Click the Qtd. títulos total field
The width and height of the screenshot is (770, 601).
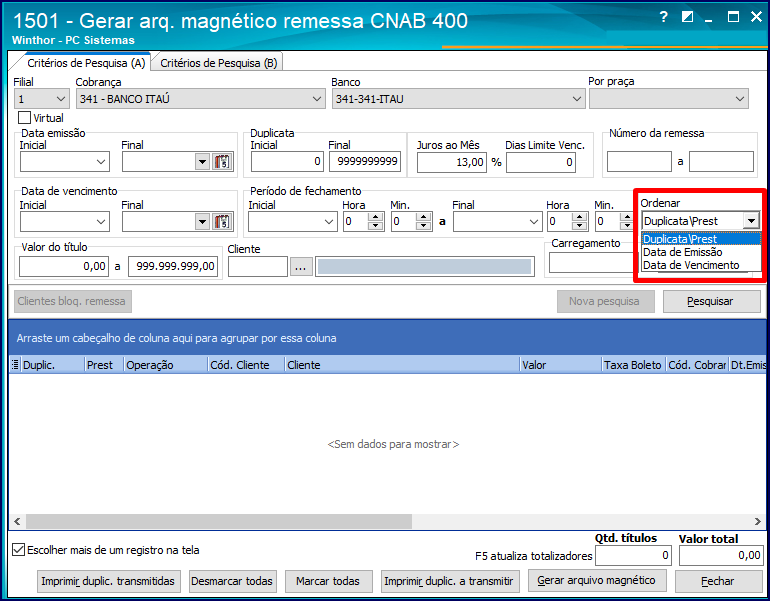click(633, 556)
